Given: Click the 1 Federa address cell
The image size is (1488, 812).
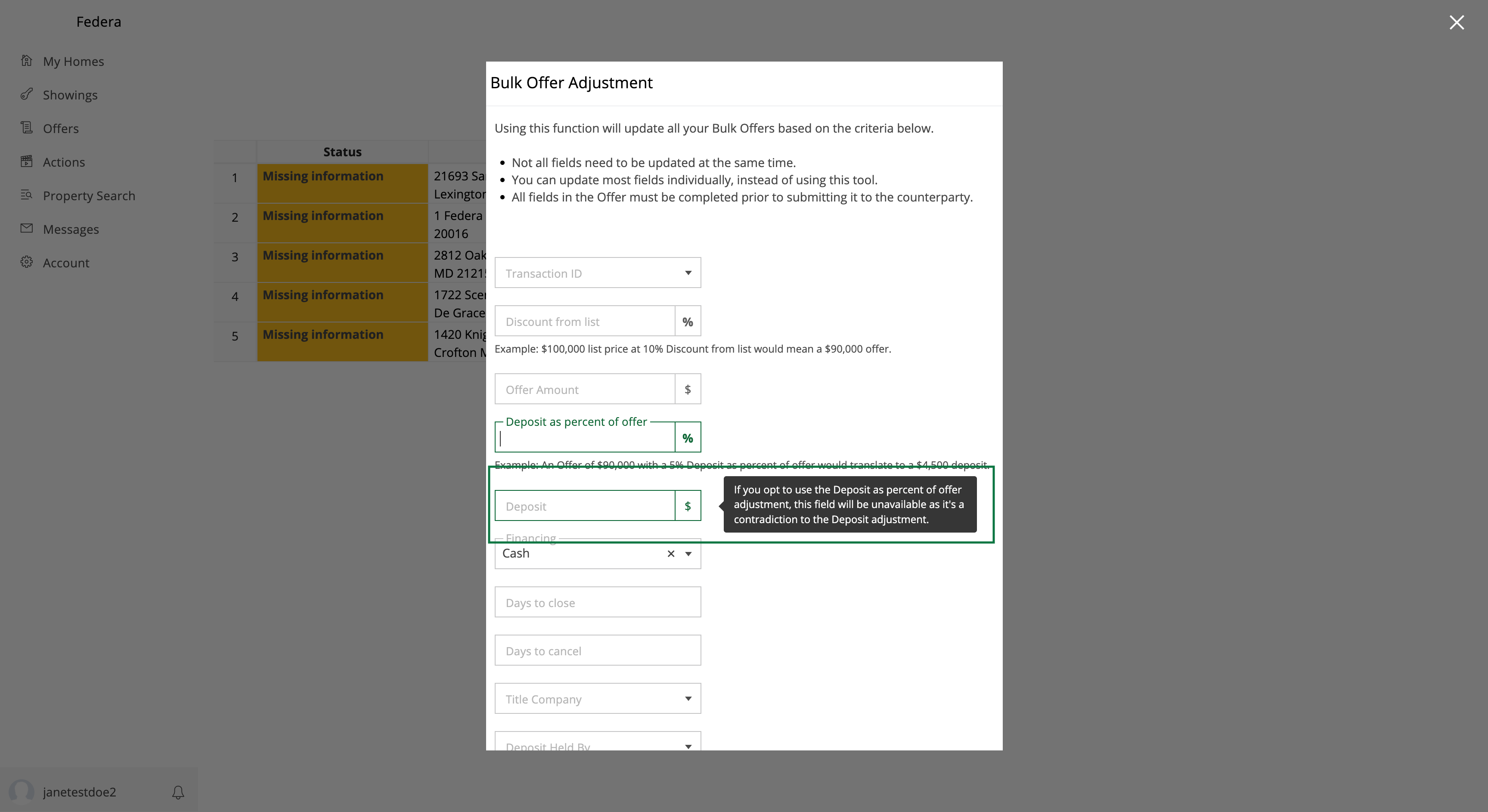Looking at the screenshot, I should tap(458, 224).
